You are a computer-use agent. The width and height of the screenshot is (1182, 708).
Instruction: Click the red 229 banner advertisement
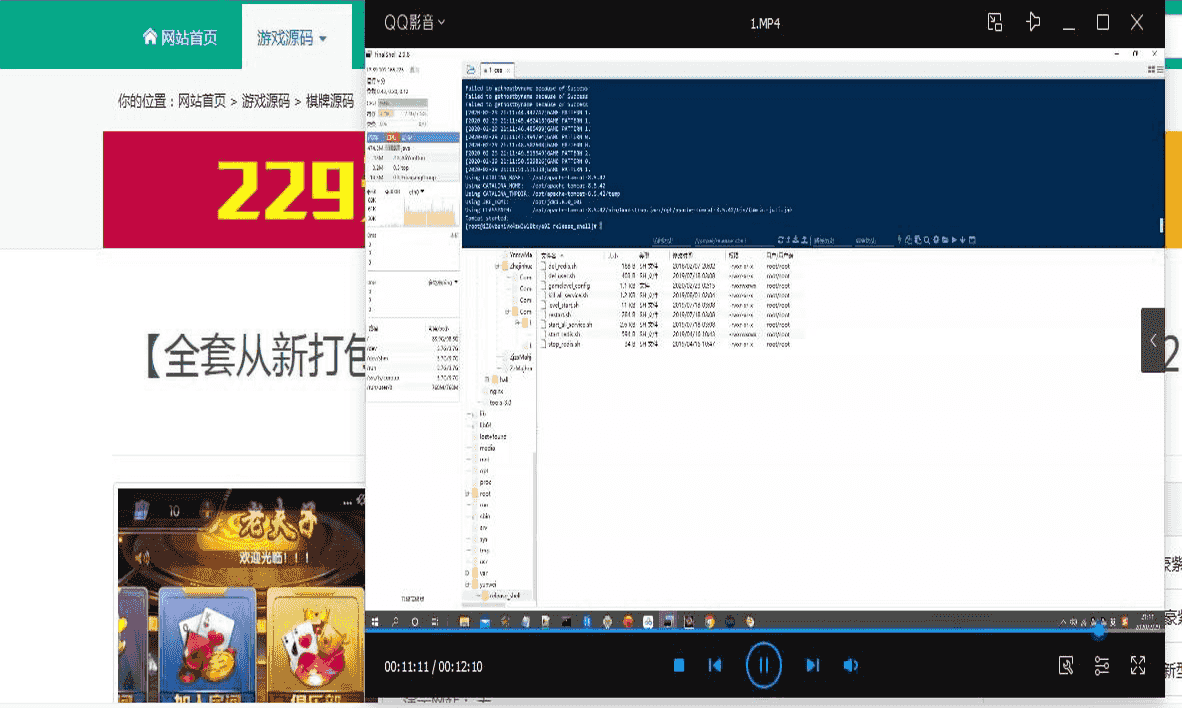click(234, 189)
